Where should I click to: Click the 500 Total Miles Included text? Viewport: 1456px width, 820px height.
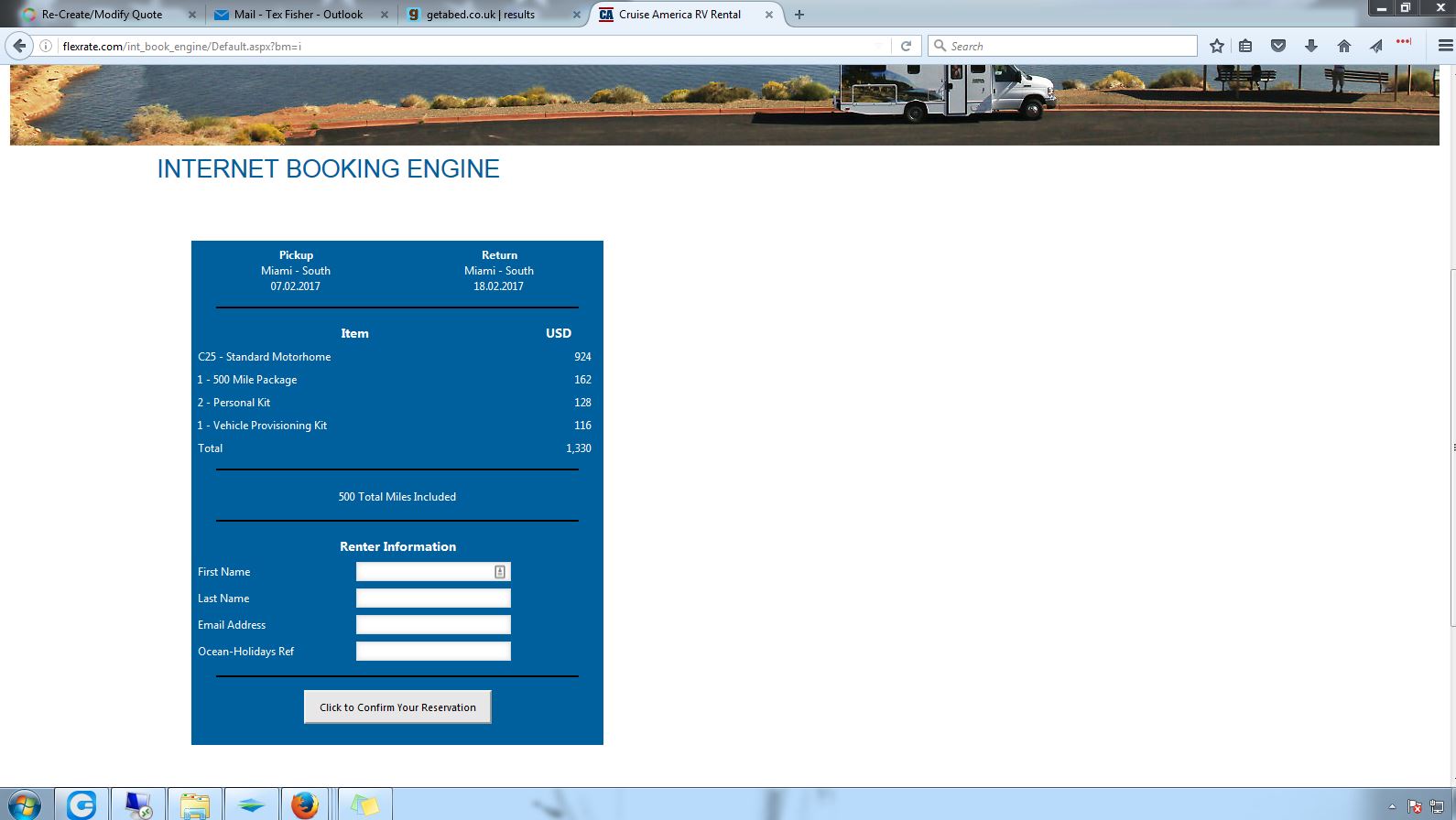pos(397,497)
